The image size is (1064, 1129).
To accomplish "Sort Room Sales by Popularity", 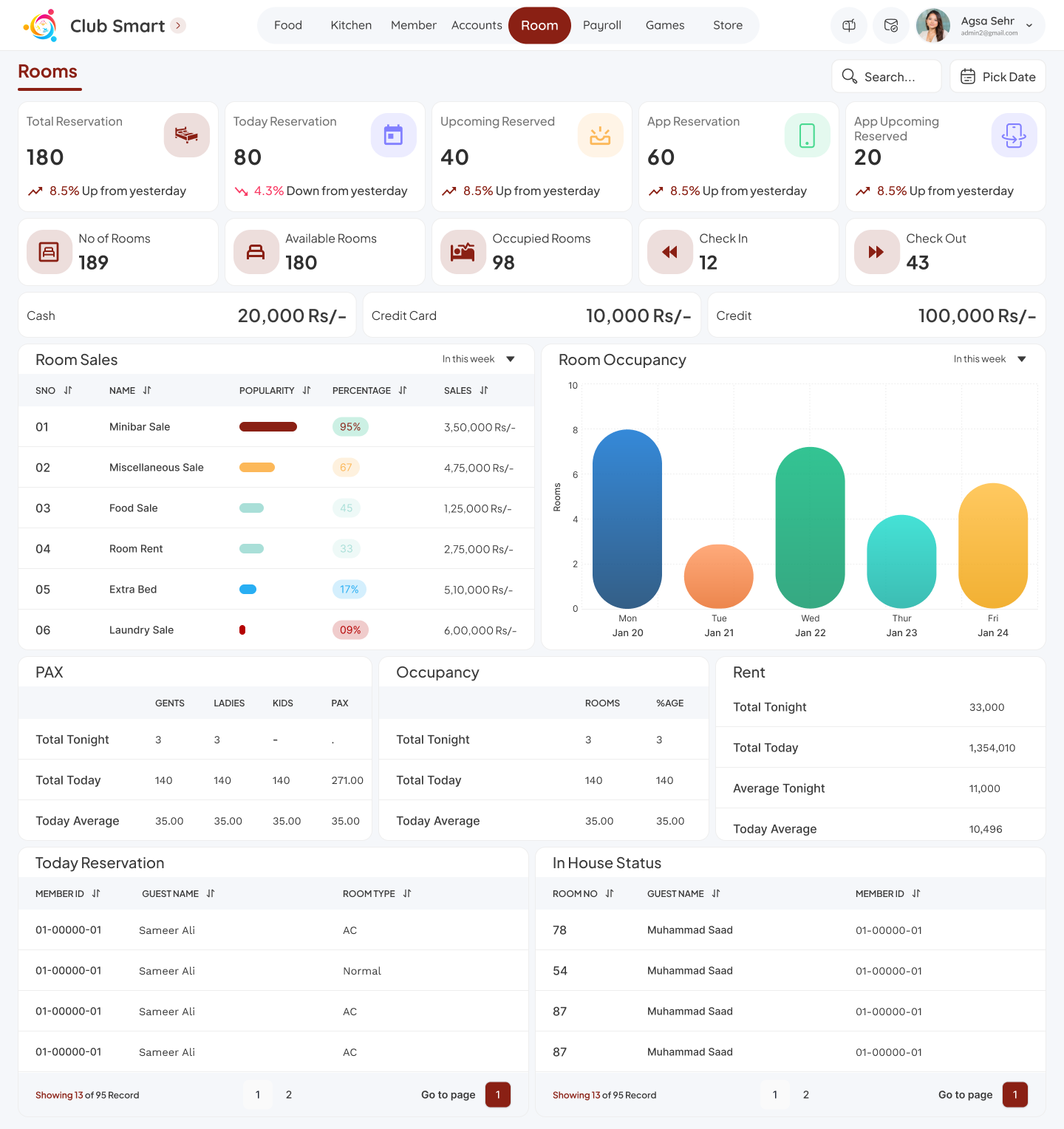I will point(307,390).
